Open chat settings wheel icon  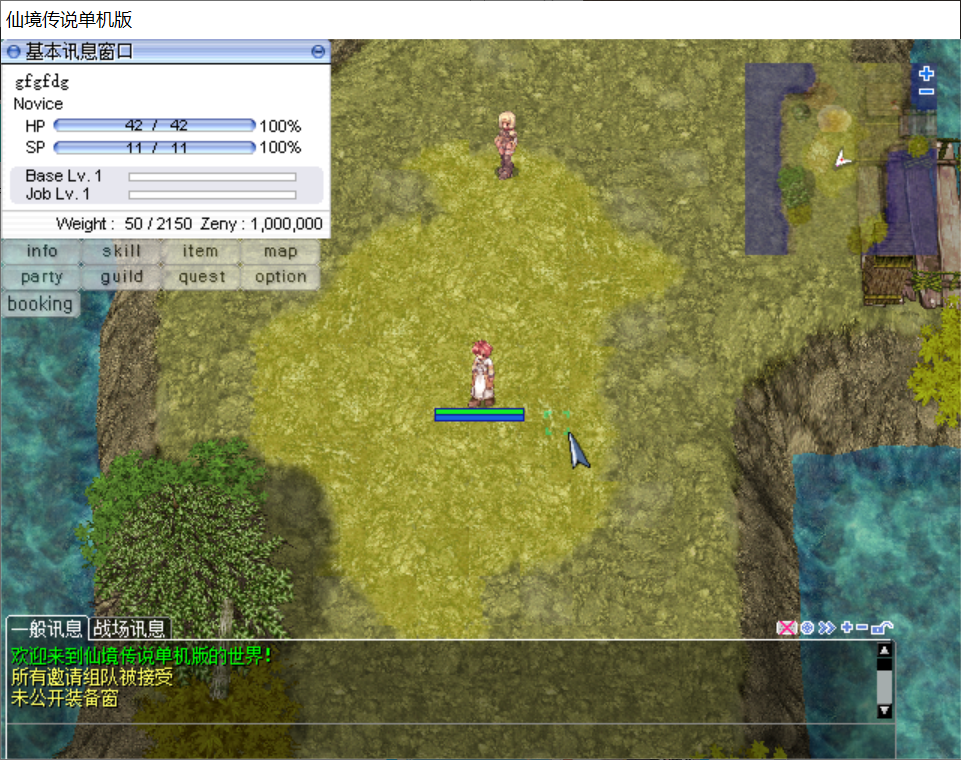point(807,628)
